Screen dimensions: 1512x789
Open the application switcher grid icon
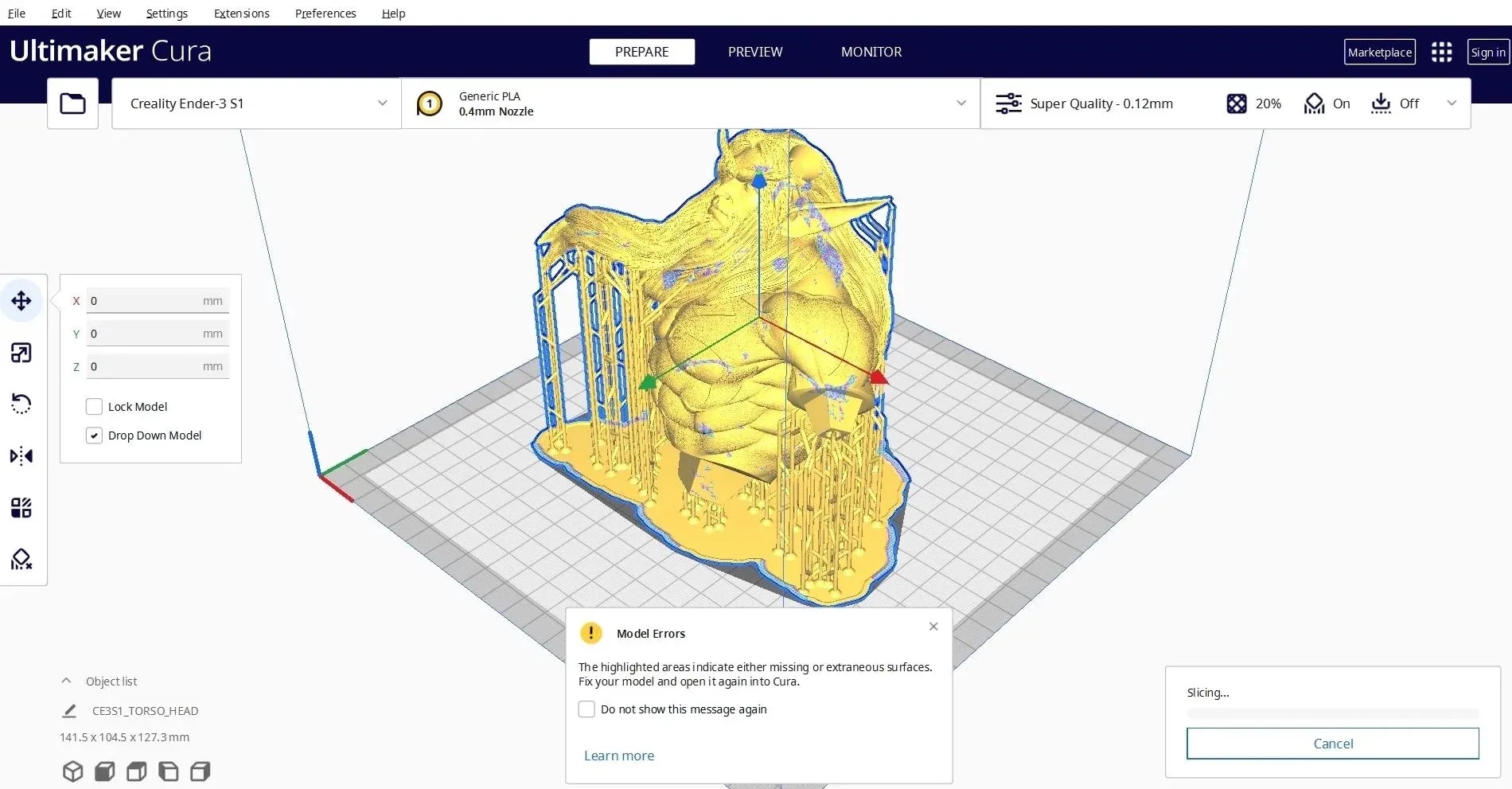coord(1441,53)
